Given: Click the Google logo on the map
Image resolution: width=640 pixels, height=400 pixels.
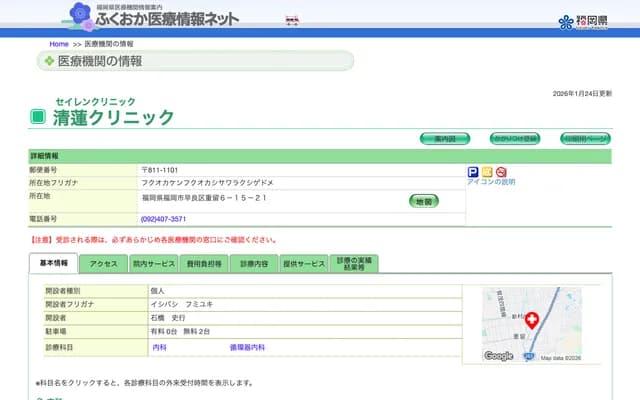Looking at the screenshot, I should tap(498, 356).
